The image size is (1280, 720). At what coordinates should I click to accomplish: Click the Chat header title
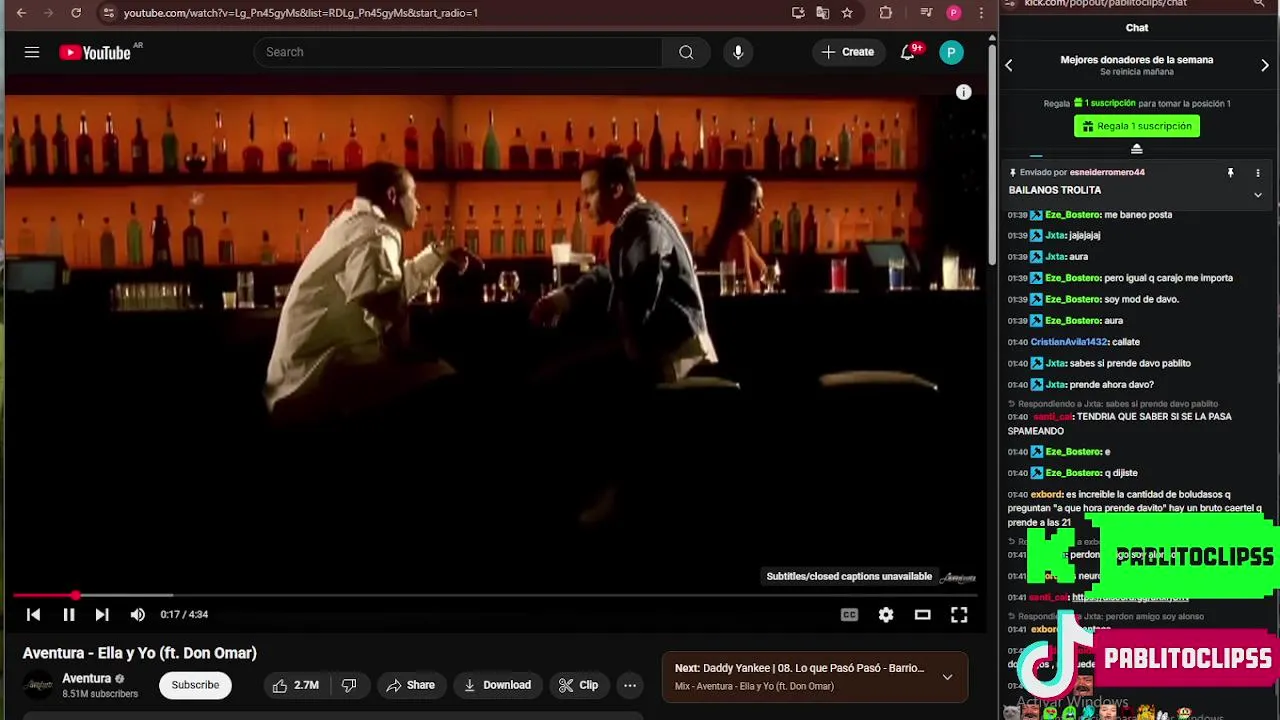[1137, 28]
